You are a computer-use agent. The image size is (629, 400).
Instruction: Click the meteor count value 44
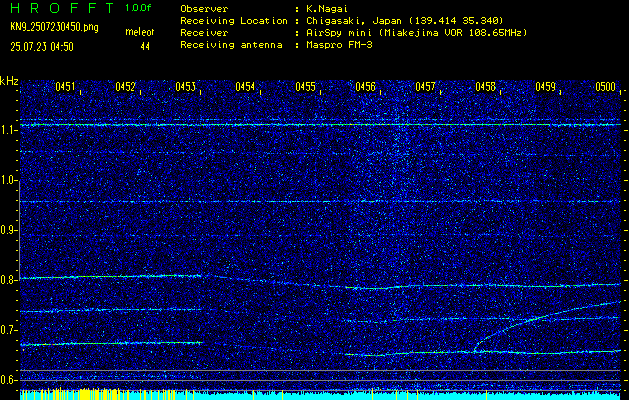[x=145, y=47]
